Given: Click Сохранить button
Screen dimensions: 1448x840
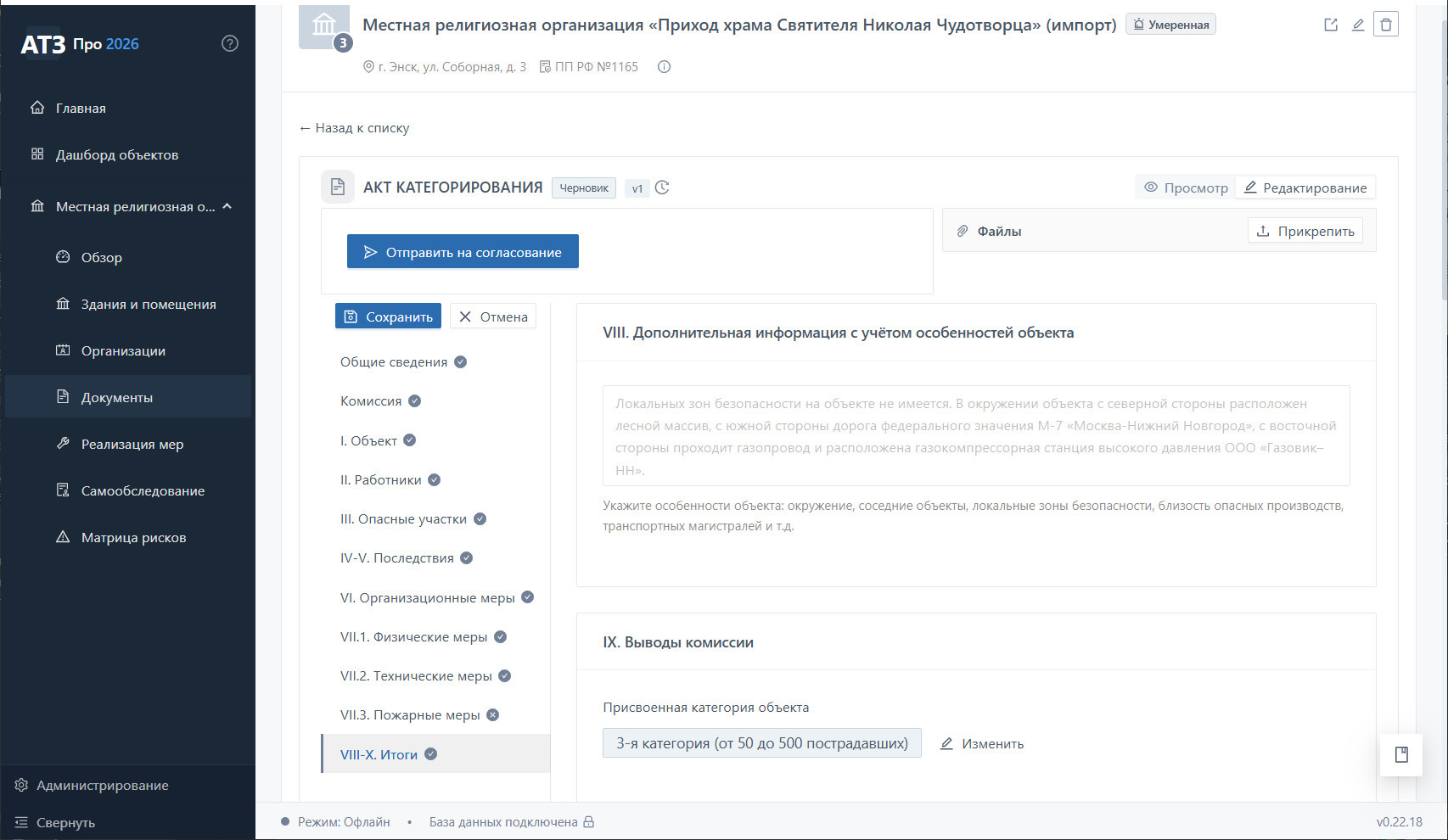Looking at the screenshot, I should pyautogui.click(x=388, y=316).
